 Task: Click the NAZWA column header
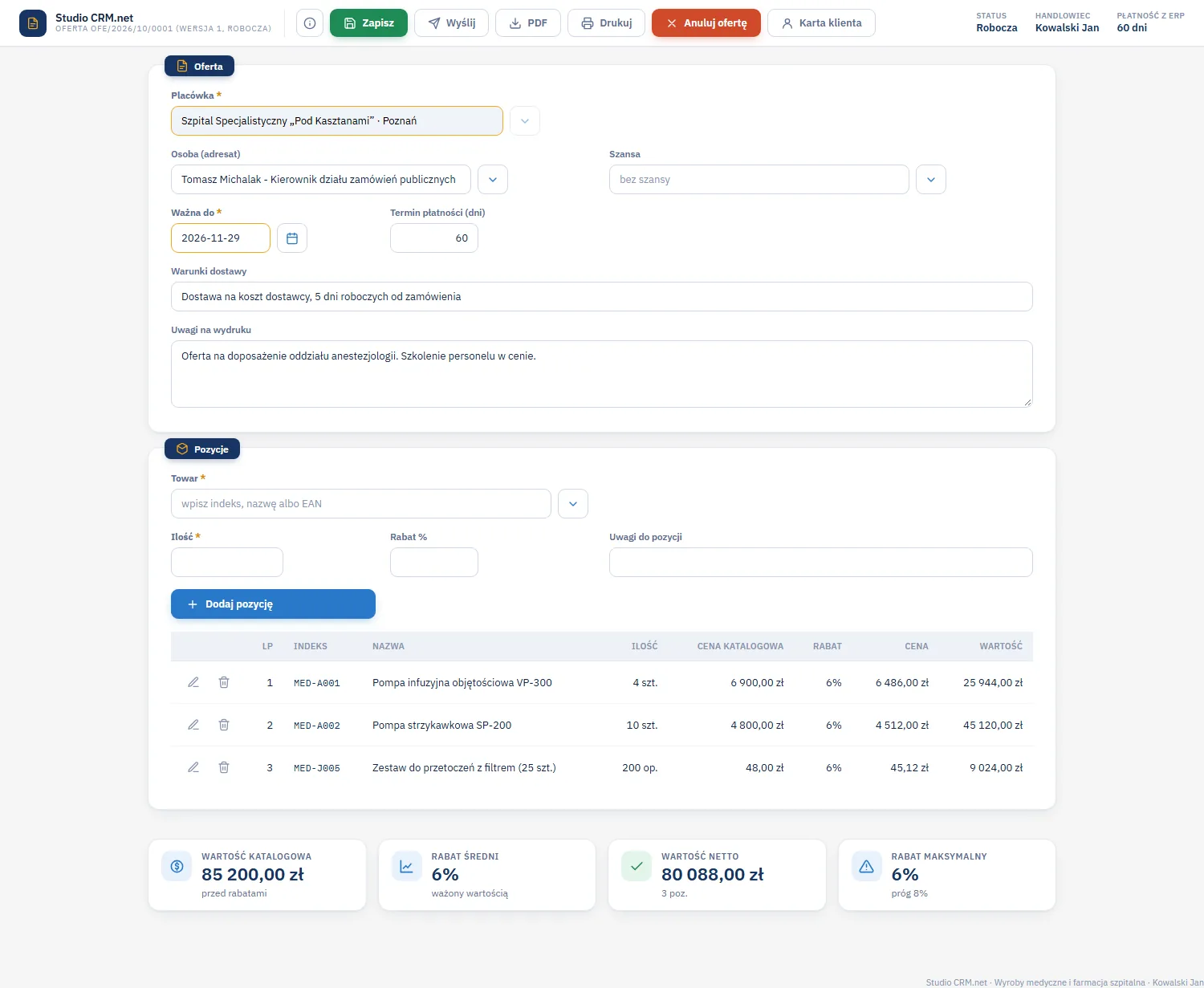pos(388,646)
